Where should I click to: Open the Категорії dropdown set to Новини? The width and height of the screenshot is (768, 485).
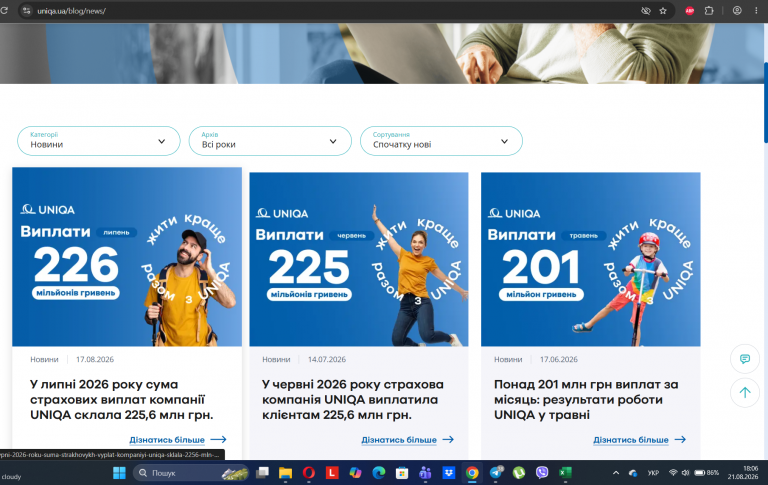click(98, 141)
